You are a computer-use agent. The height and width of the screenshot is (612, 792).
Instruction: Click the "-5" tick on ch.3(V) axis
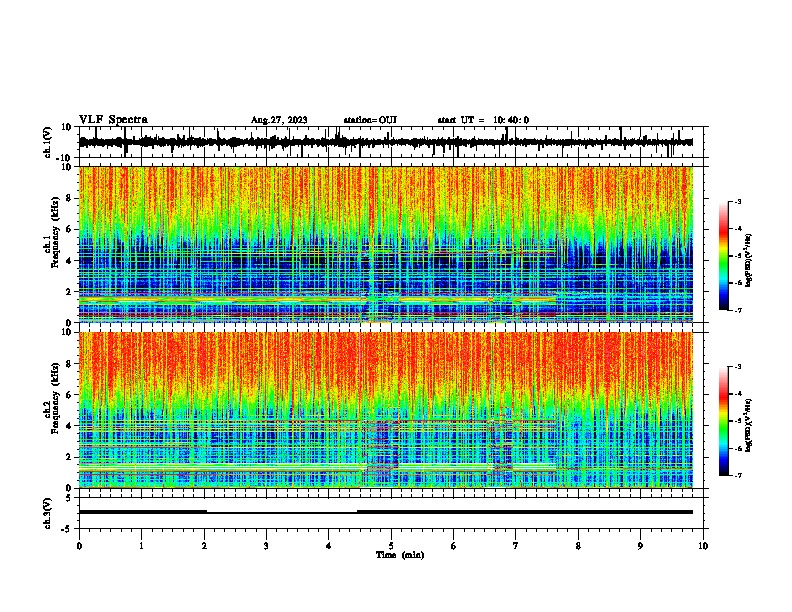pos(67,529)
